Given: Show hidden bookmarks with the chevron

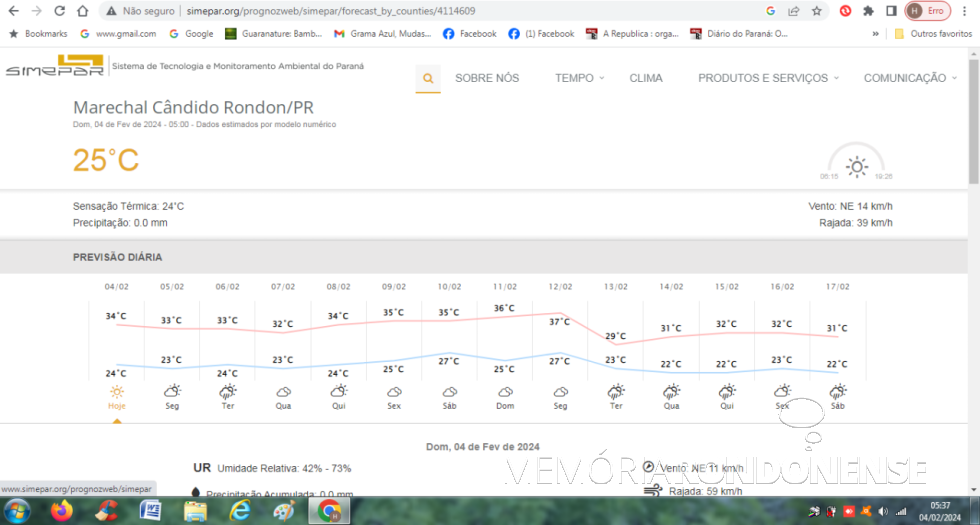Looking at the screenshot, I should click(x=876, y=33).
